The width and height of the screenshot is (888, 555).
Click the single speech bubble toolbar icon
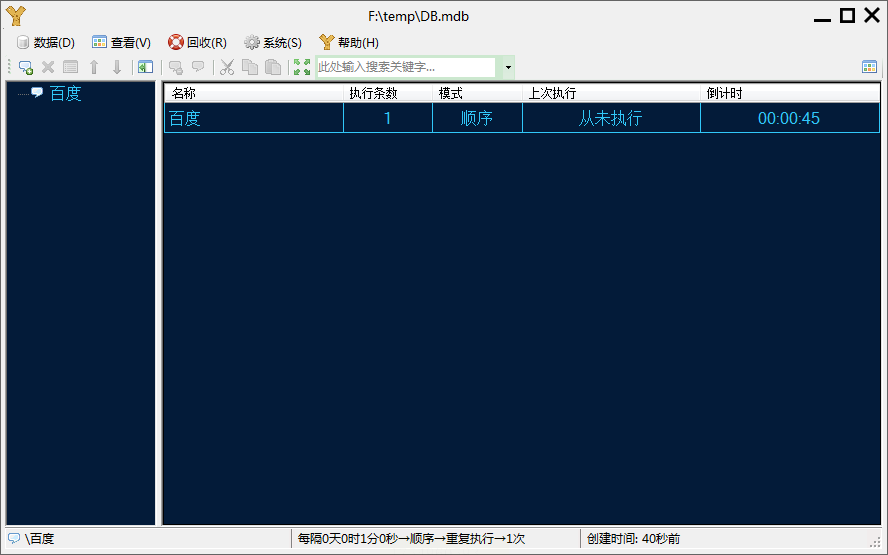(198, 67)
